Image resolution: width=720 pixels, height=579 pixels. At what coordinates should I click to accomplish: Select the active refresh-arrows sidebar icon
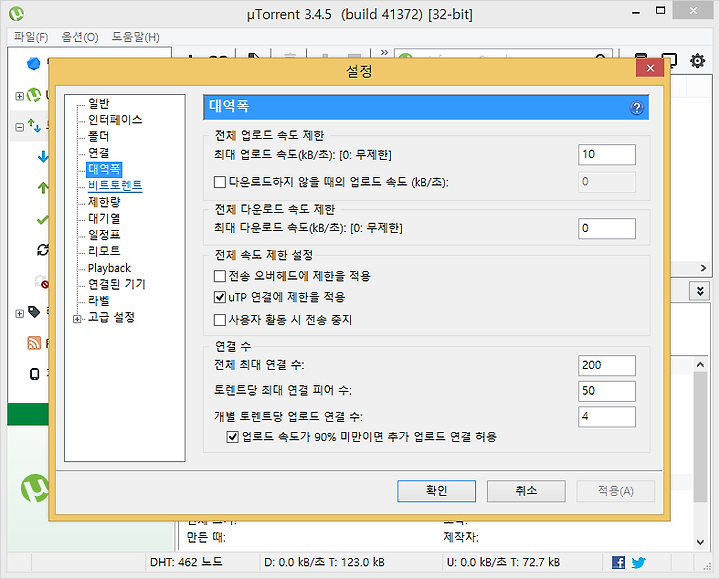coord(43,250)
